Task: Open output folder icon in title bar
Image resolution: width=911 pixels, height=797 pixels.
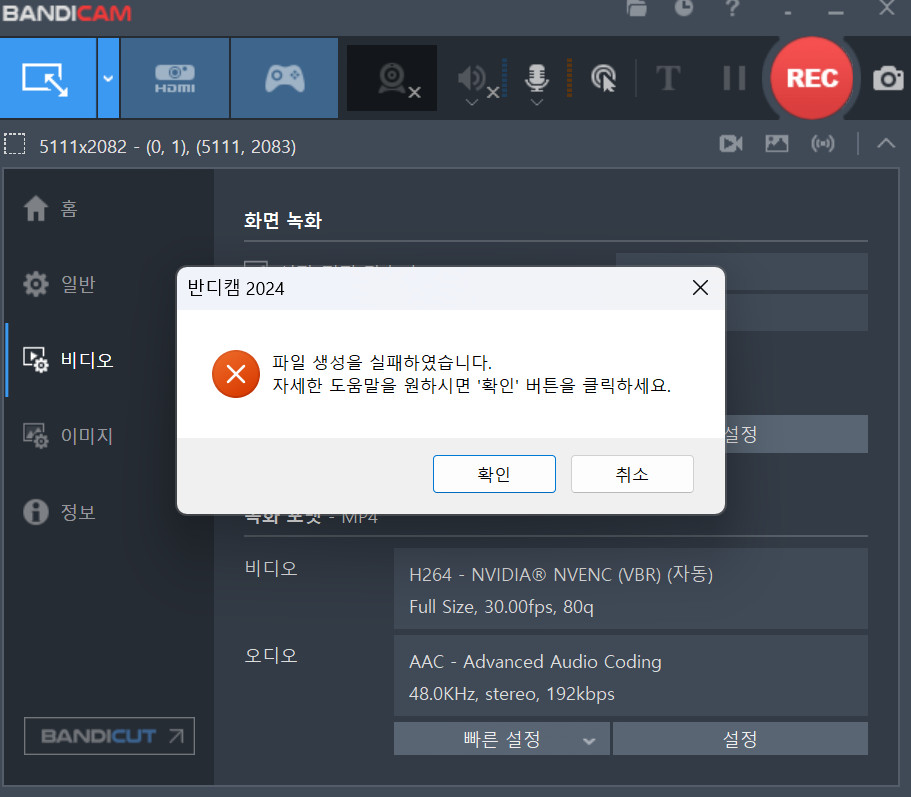Action: click(x=637, y=8)
